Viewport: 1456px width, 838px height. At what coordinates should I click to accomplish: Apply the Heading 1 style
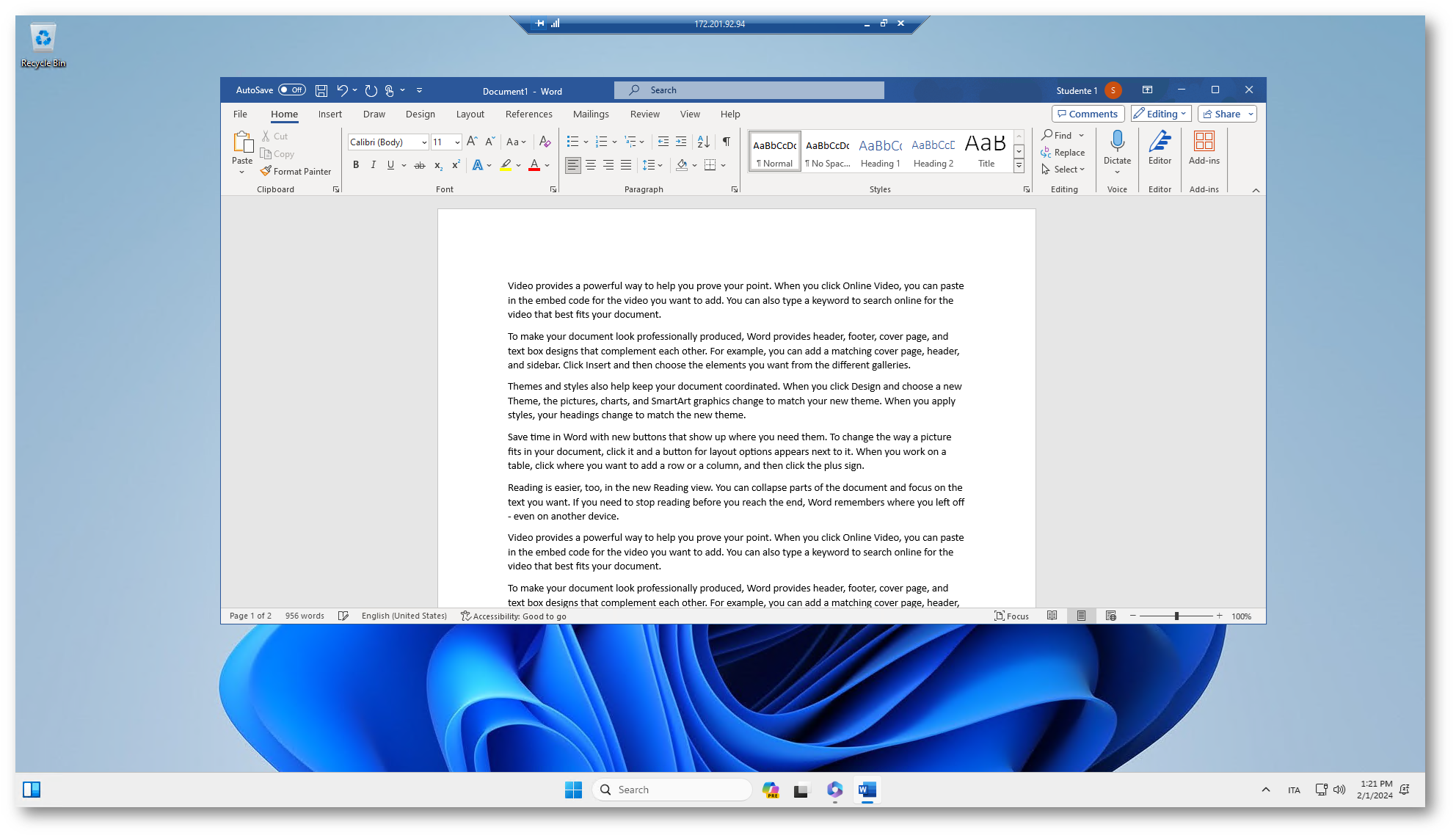pos(880,152)
